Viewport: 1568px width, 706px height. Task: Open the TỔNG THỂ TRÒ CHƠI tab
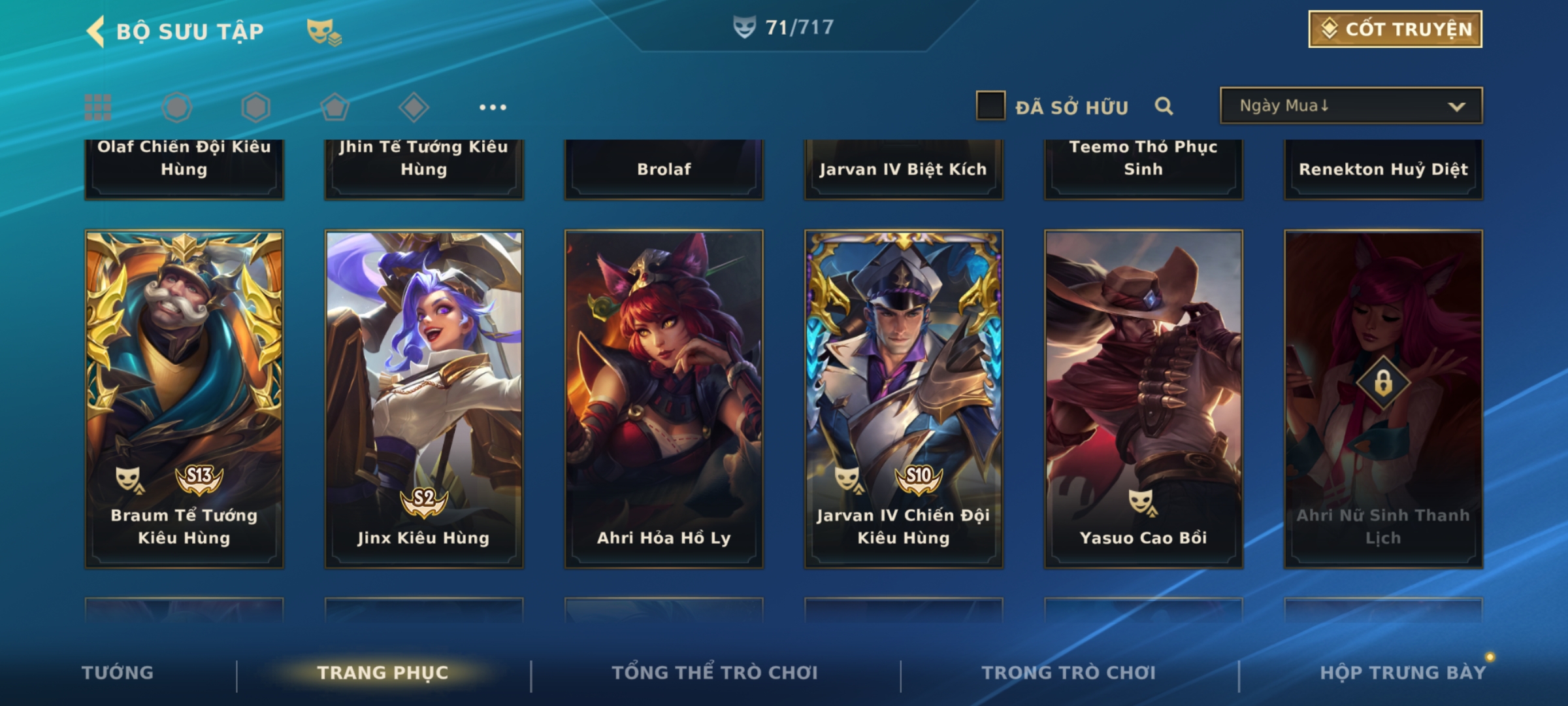pyautogui.click(x=715, y=673)
